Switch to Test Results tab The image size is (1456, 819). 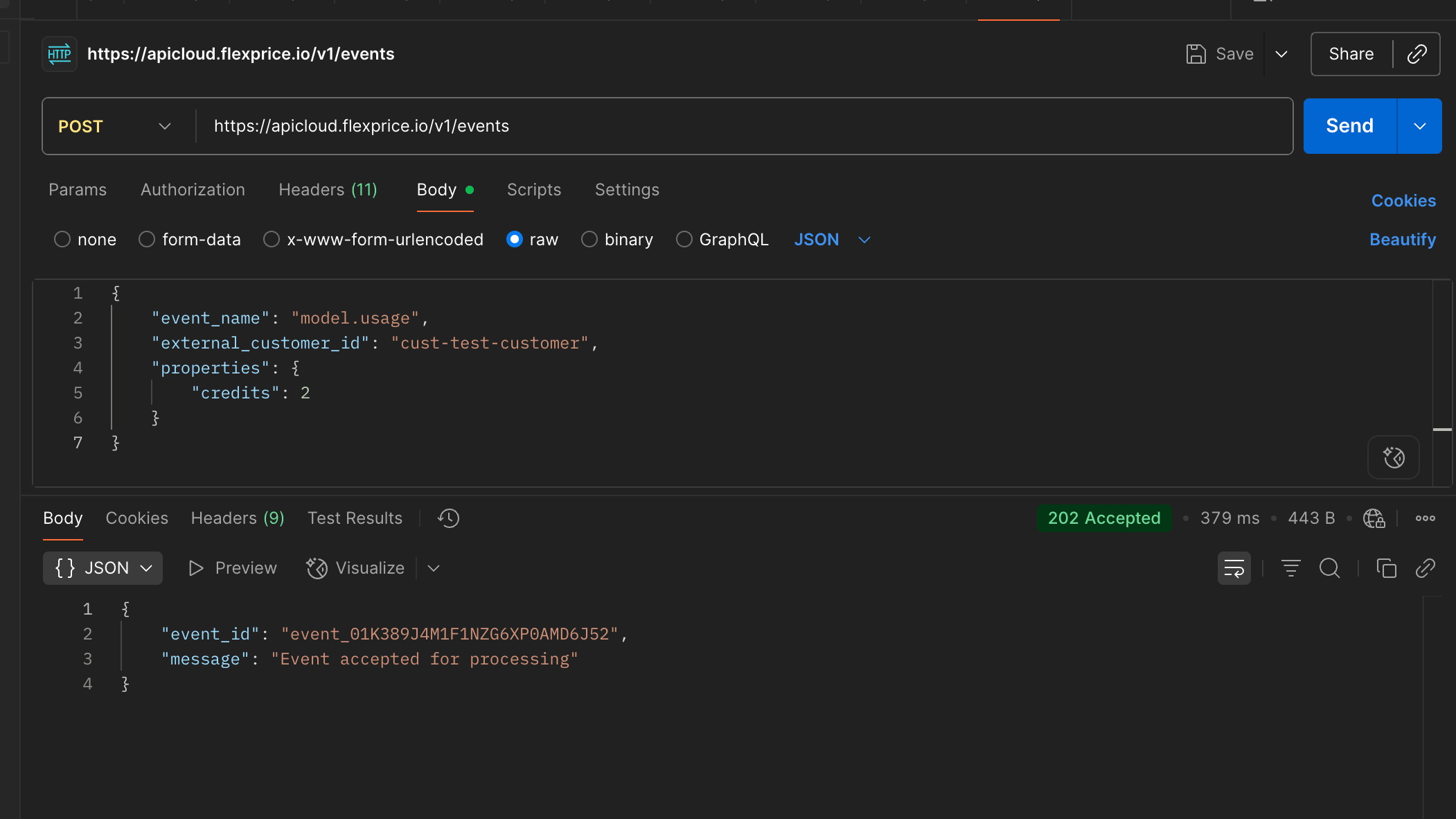pyautogui.click(x=355, y=518)
